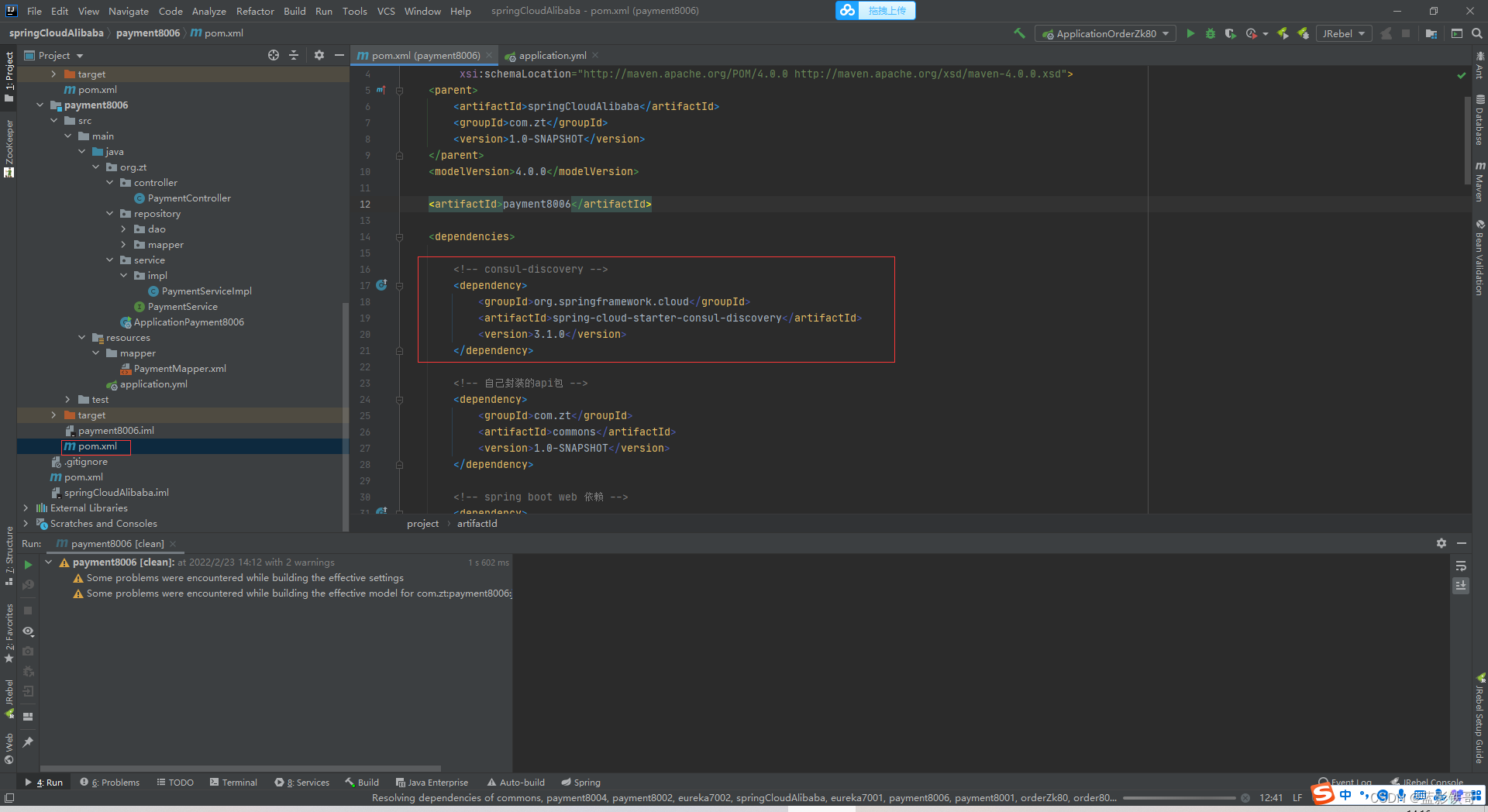Debug with JRebel rocket-bug icon
The height and width of the screenshot is (812, 1488).
pyautogui.click(x=1304, y=33)
